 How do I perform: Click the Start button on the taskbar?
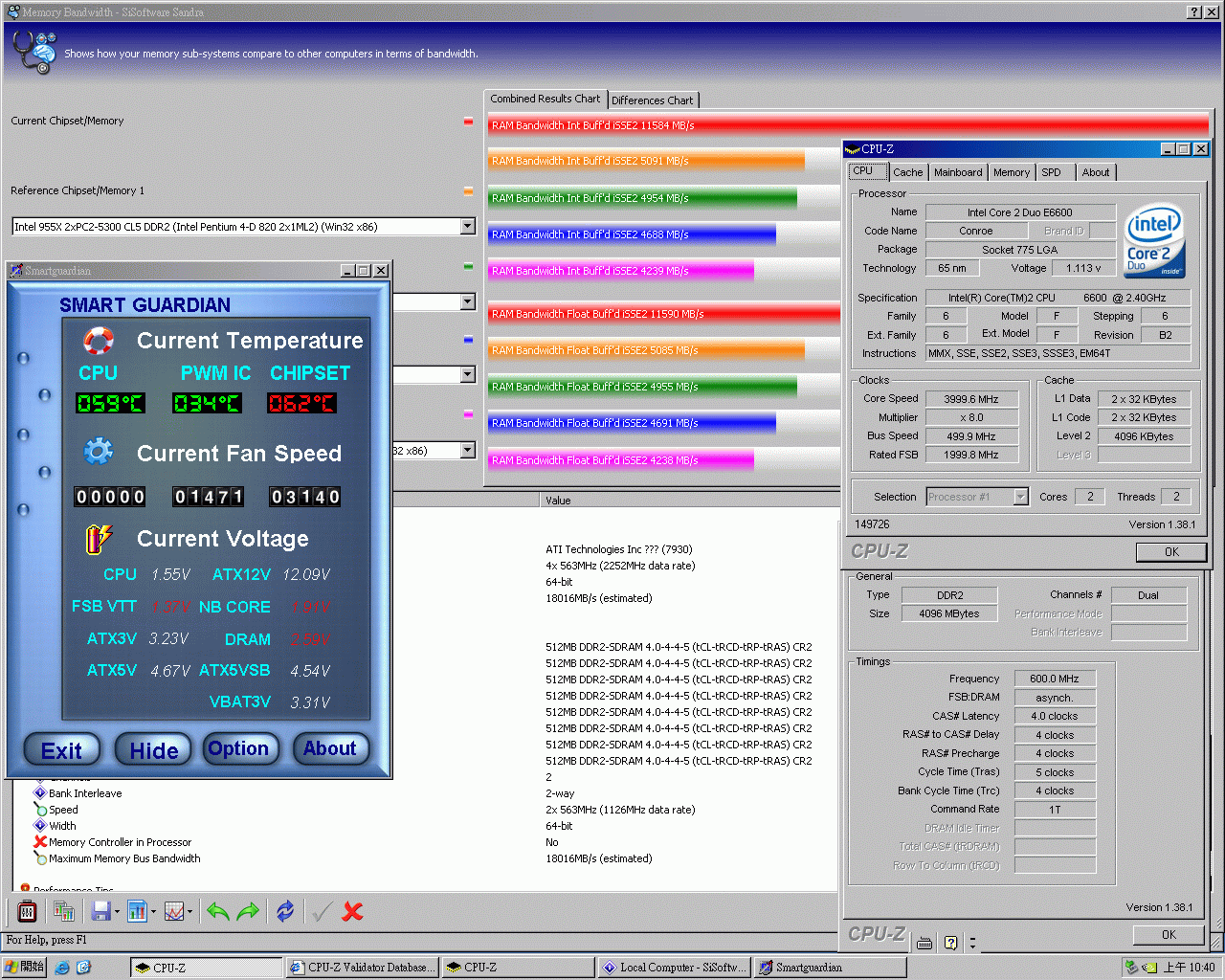click(x=24, y=968)
